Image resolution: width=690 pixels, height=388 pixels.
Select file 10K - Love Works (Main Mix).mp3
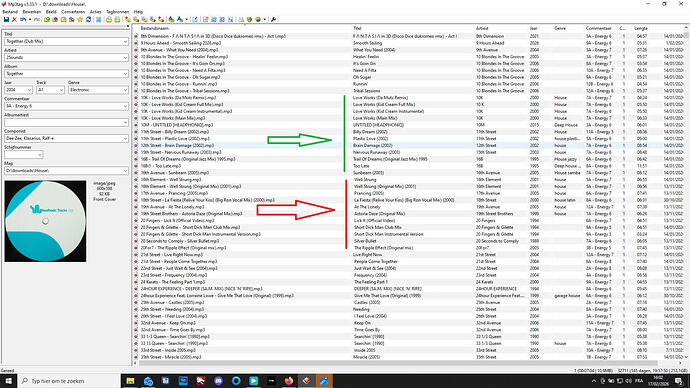(173, 118)
